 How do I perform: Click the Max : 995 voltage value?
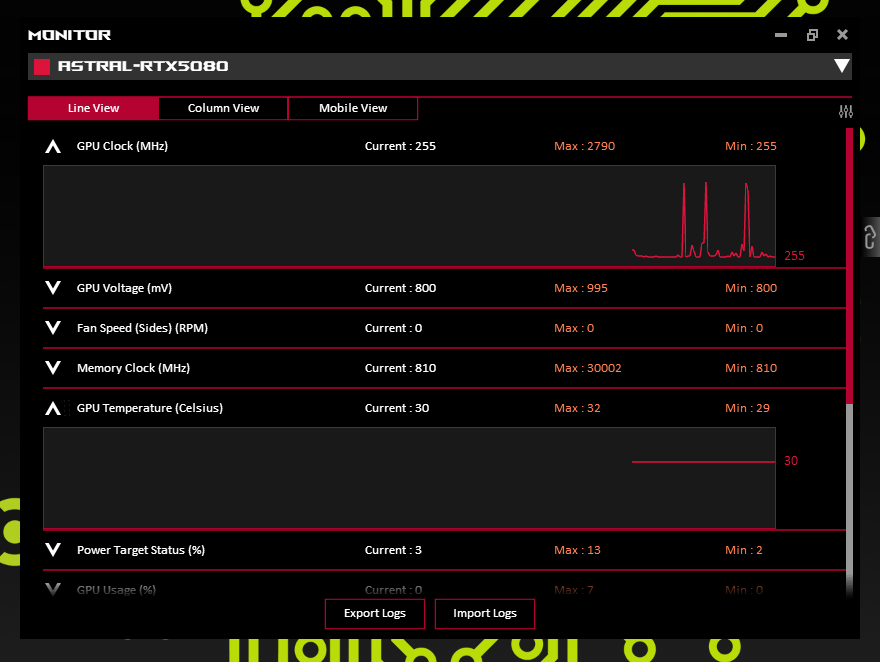pyautogui.click(x=581, y=288)
